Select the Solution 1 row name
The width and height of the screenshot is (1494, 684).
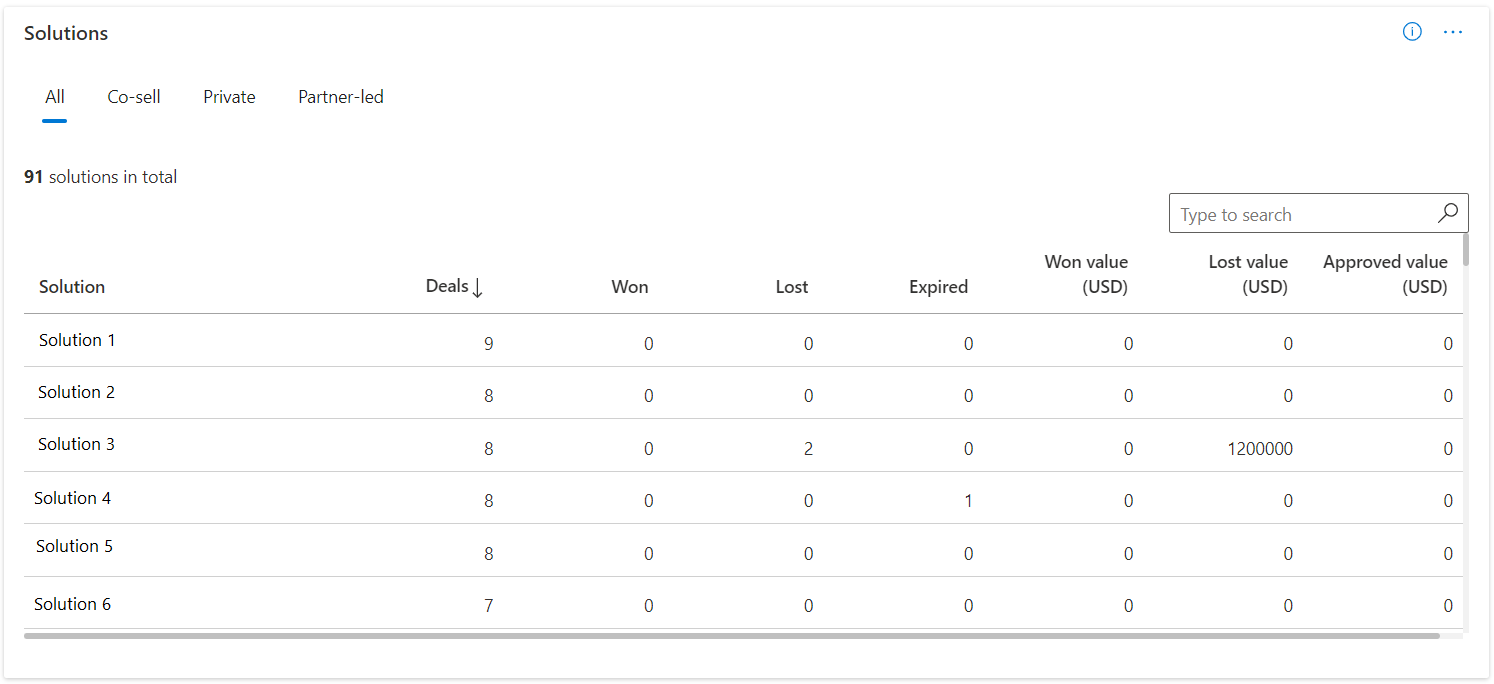coord(77,340)
